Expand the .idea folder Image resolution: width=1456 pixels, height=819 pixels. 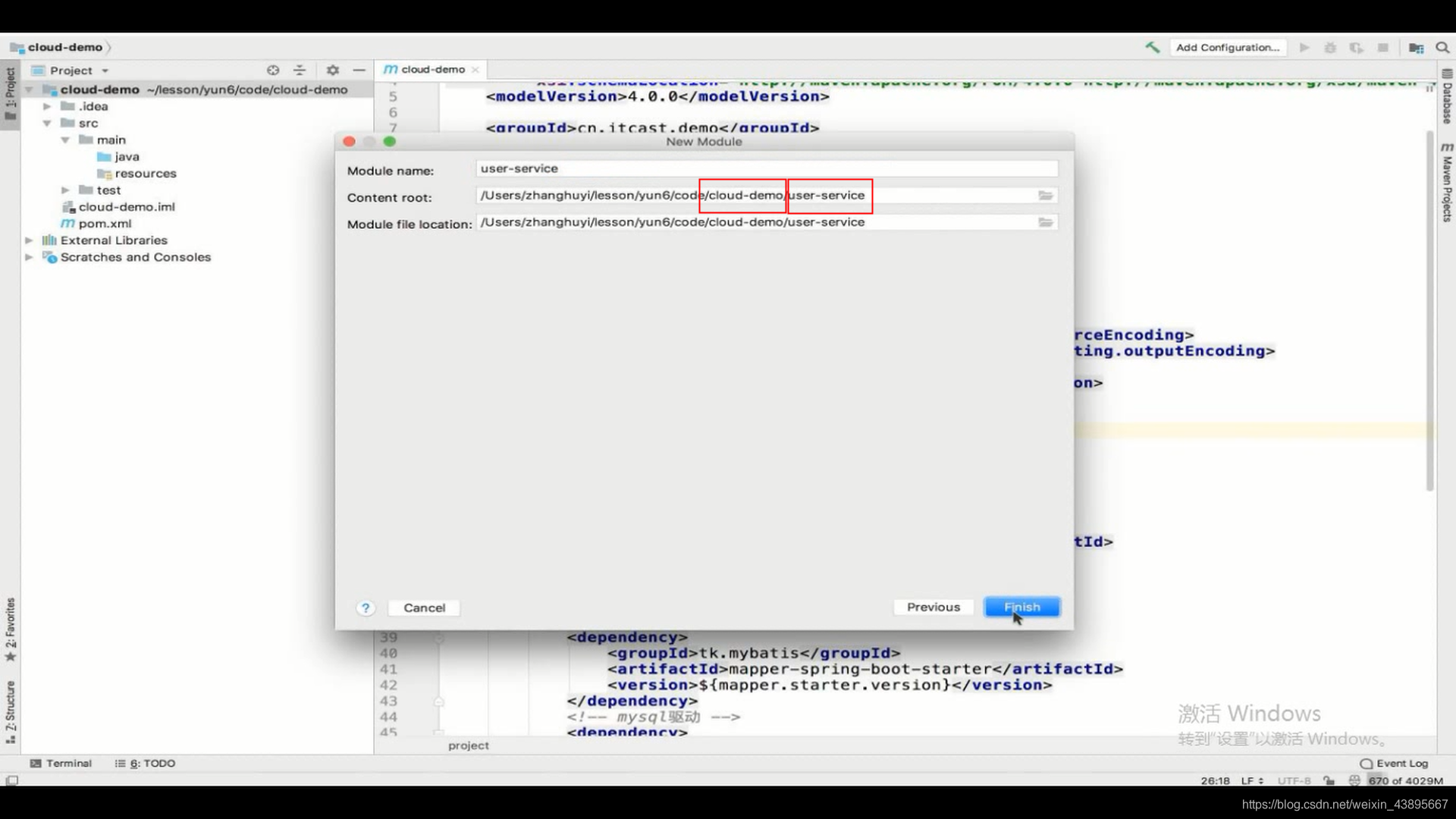(47, 106)
